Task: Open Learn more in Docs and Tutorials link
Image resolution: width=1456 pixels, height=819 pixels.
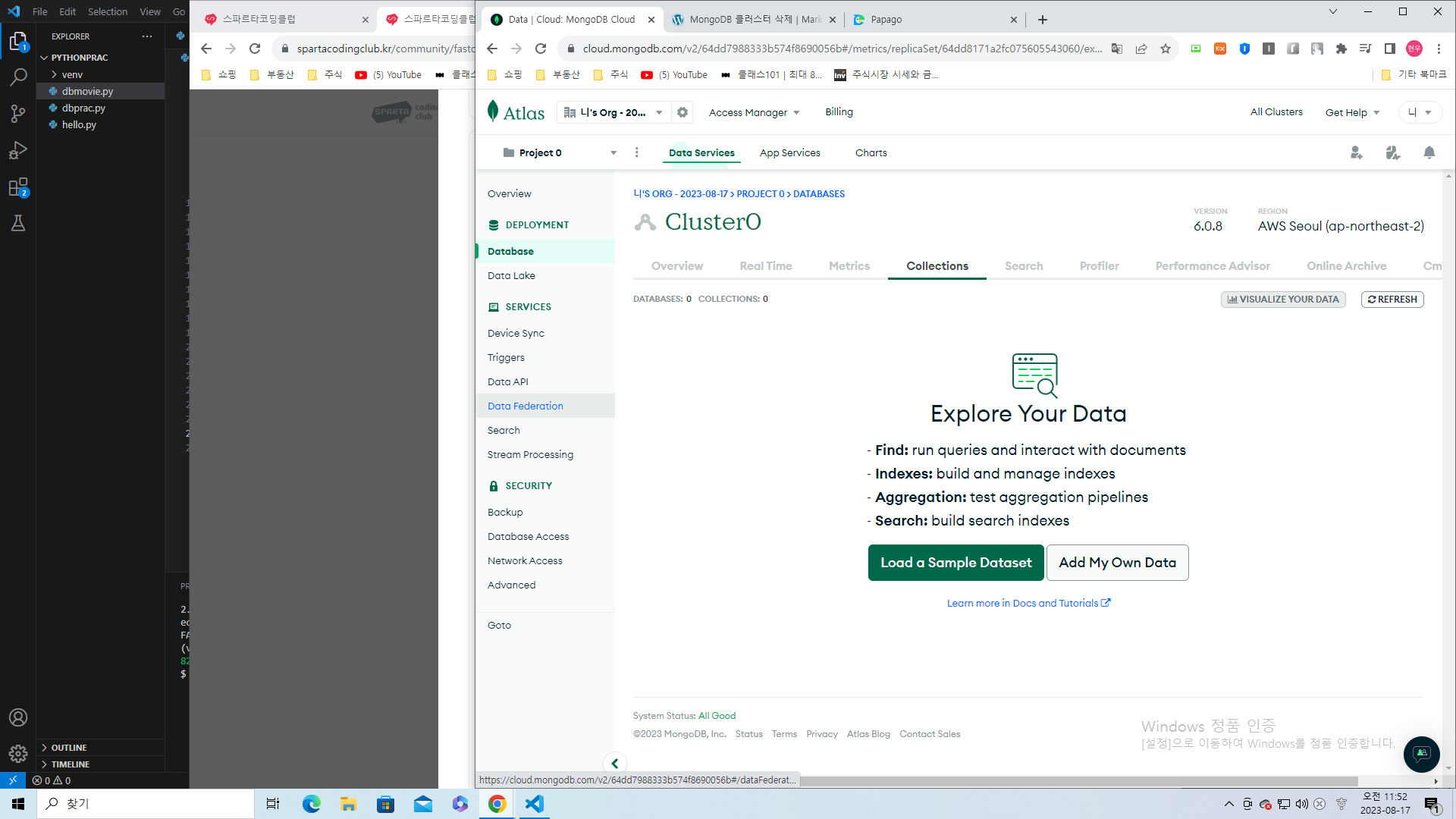Action: pos(1028,604)
